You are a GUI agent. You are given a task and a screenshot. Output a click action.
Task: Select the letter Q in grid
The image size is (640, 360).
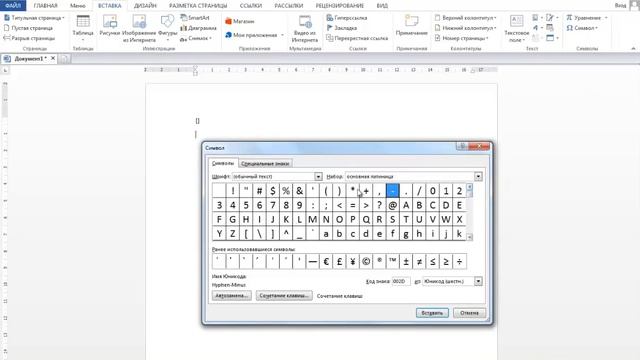coord(366,220)
